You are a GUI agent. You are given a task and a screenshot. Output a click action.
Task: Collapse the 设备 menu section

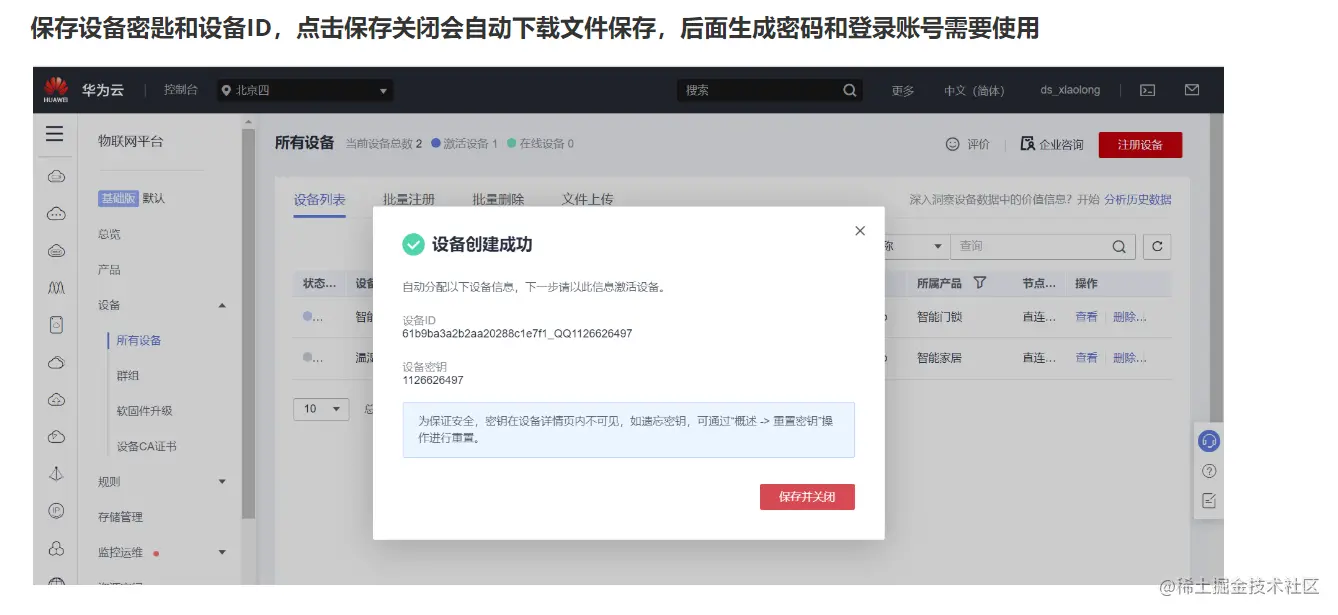222,305
